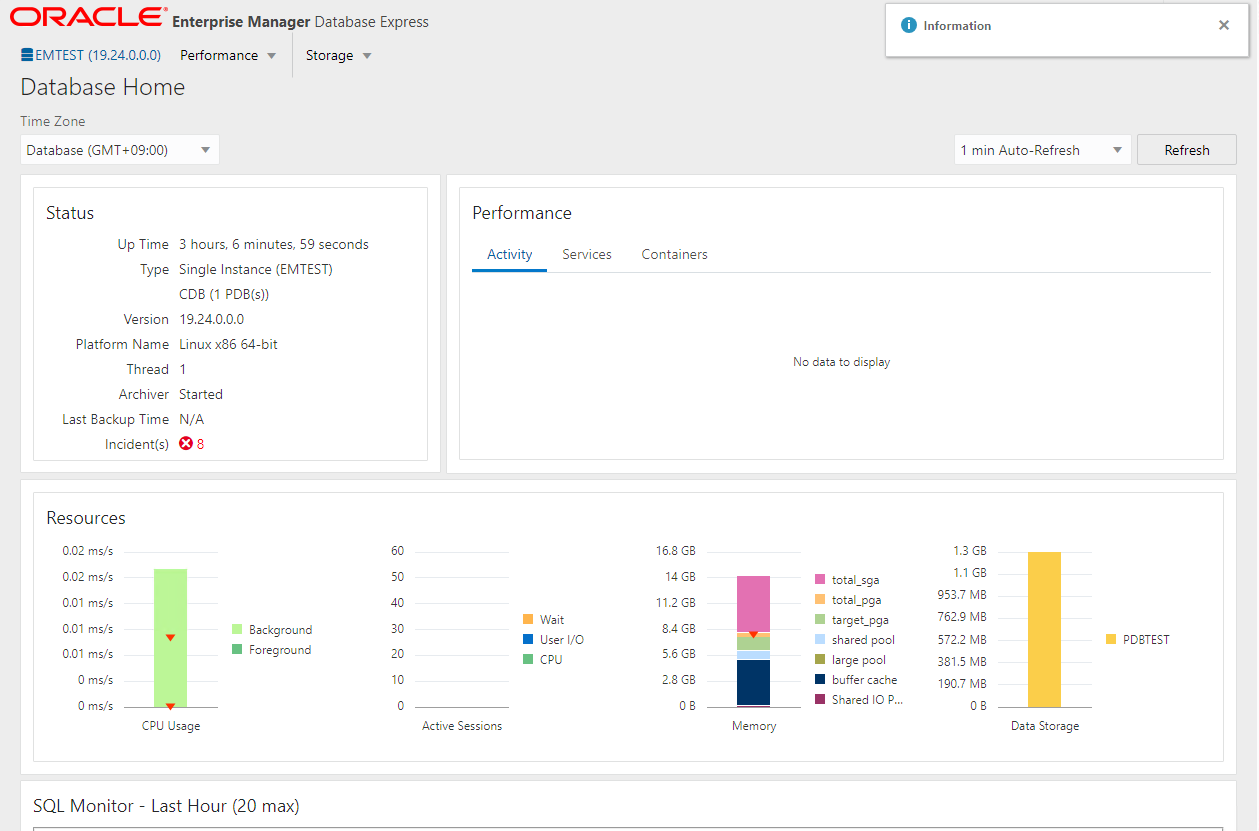Click the yellow Data Storage bar

coord(1044,630)
